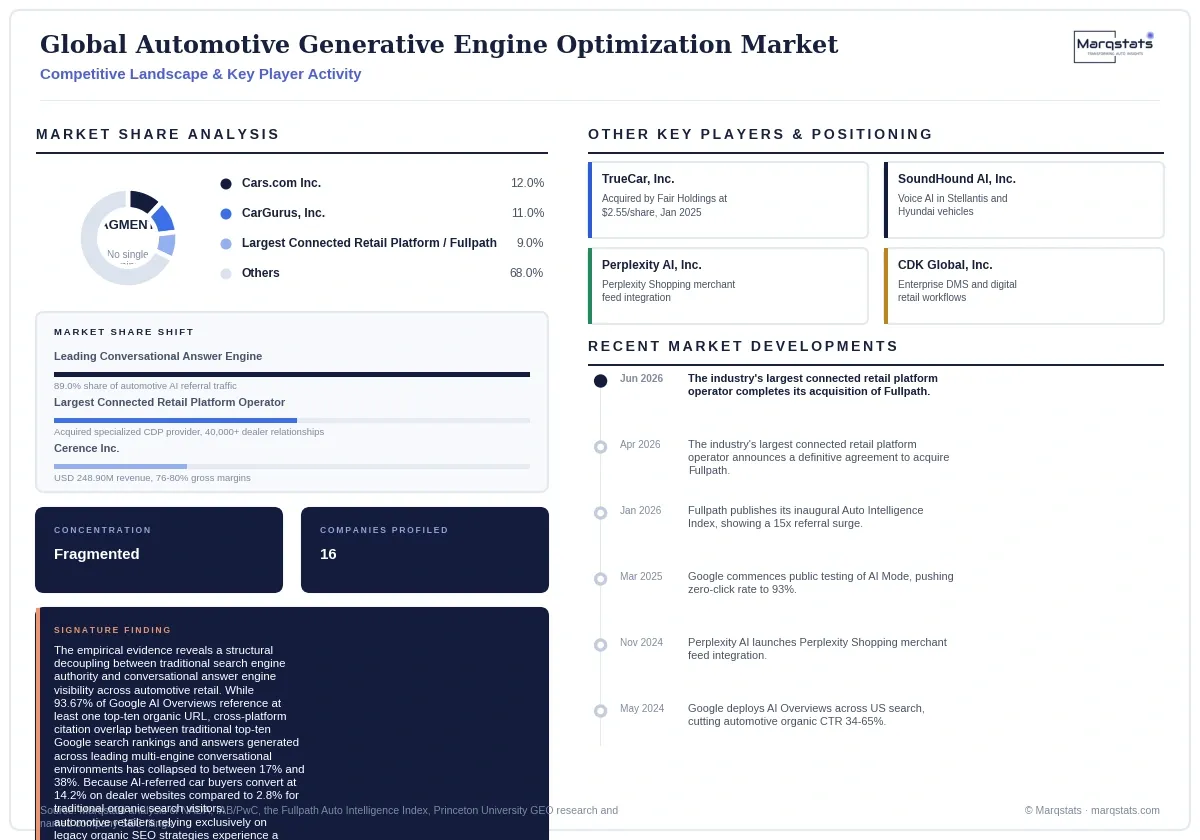Click the Cerence Inc. heading
Viewport: 1200px width, 840px height.
pyautogui.click(x=86, y=448)
